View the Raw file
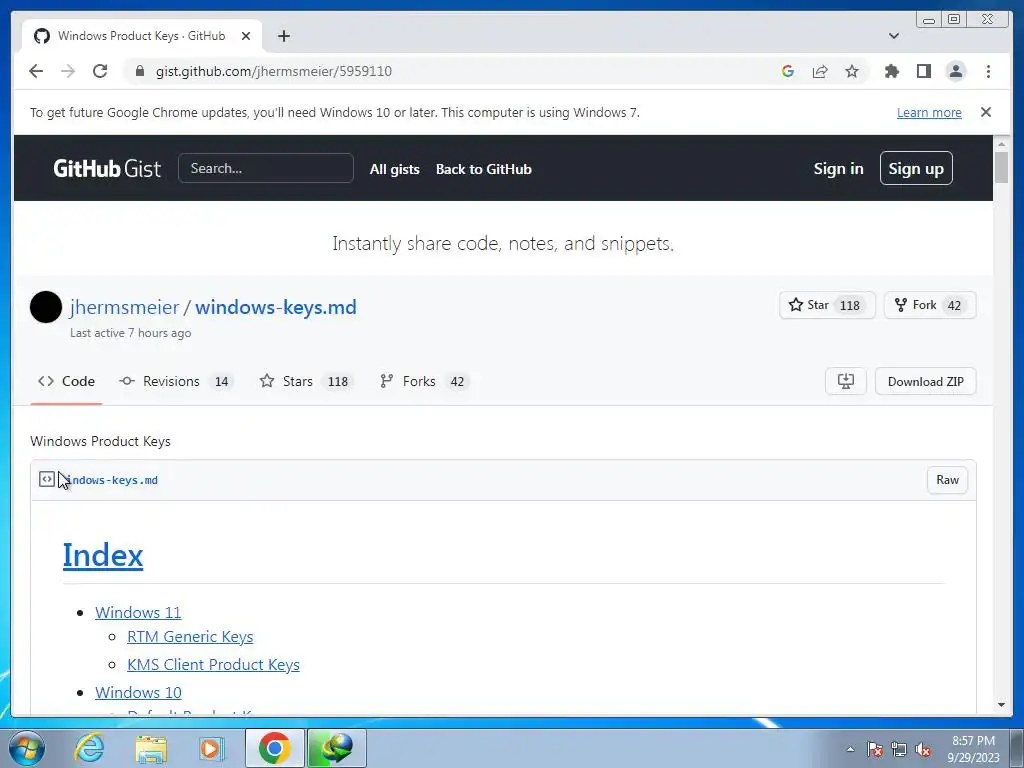 pyautogui.click(x=947, y=480)
